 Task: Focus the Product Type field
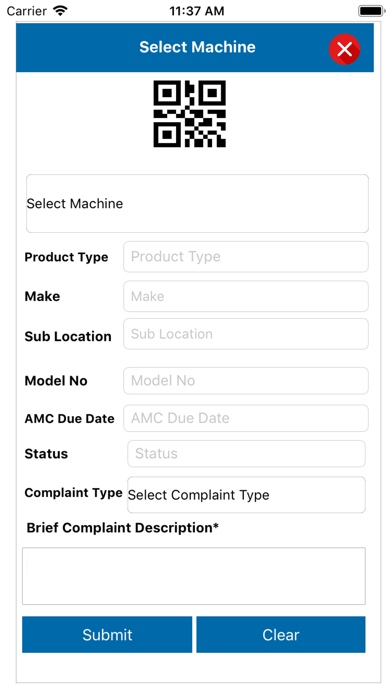(246, 257)
